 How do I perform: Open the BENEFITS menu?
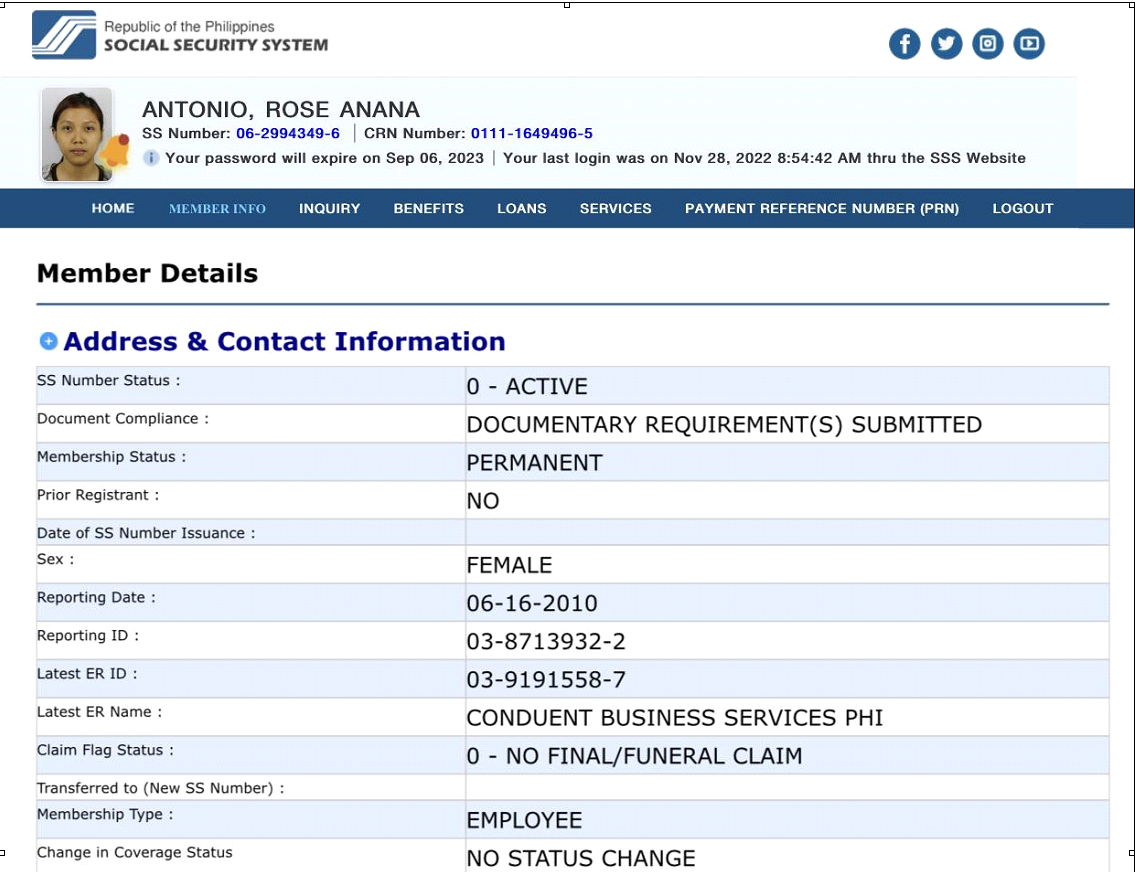coord(428,209)
